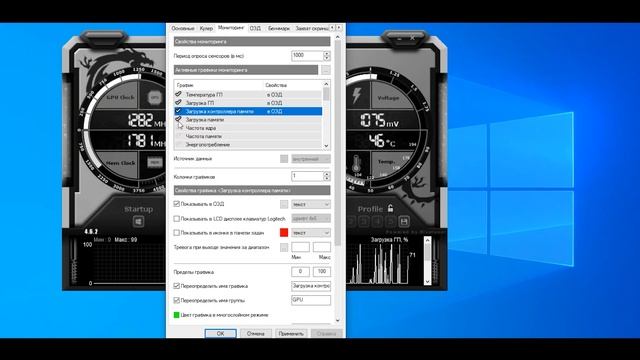Switch to the Кулер tab
Viewport: 640px width, 360px height.
[206, 28]
